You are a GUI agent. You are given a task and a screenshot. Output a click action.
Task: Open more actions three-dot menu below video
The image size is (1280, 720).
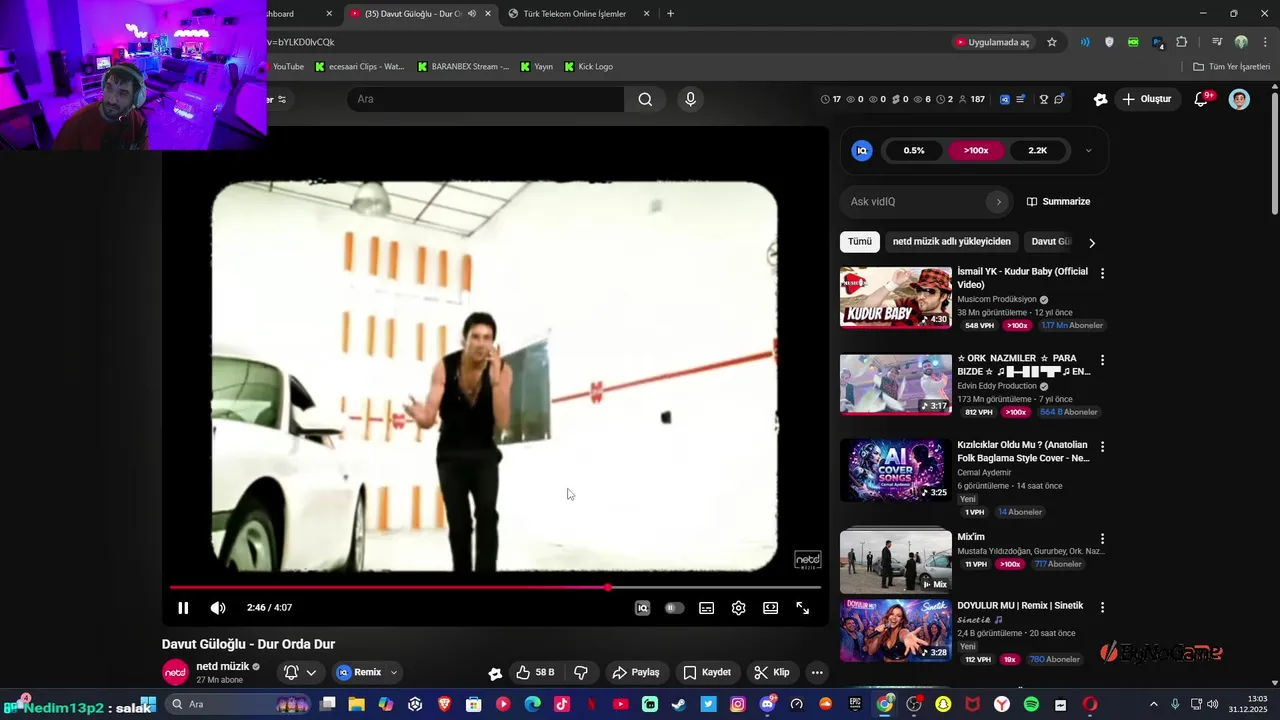817,672
